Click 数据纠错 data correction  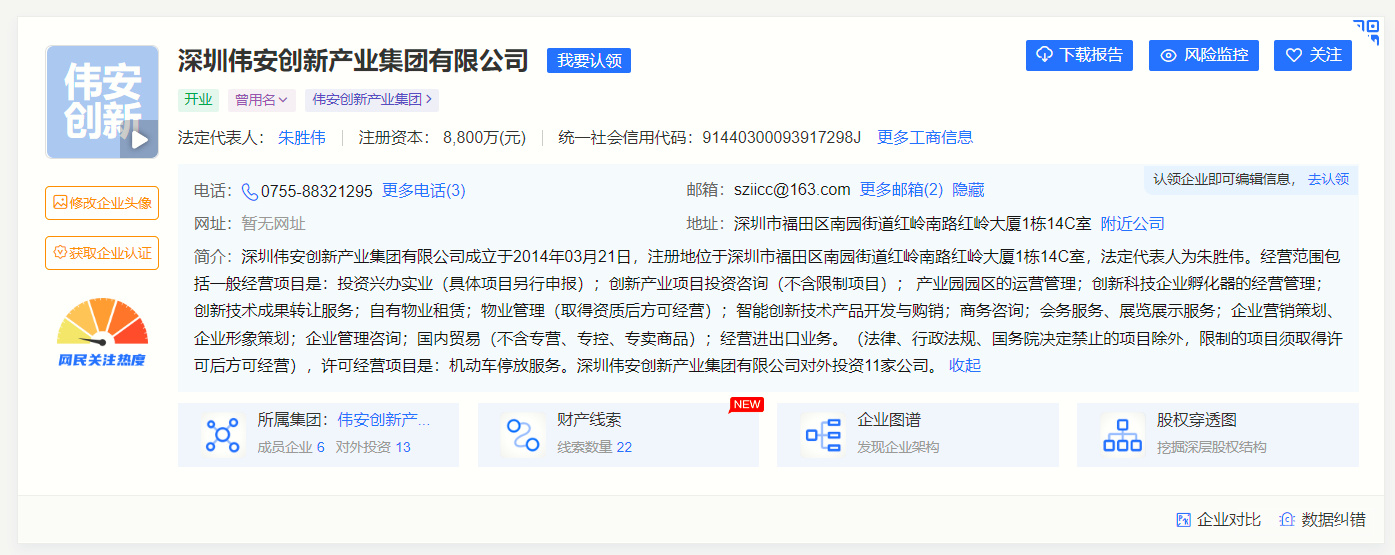pos(1323,520)
